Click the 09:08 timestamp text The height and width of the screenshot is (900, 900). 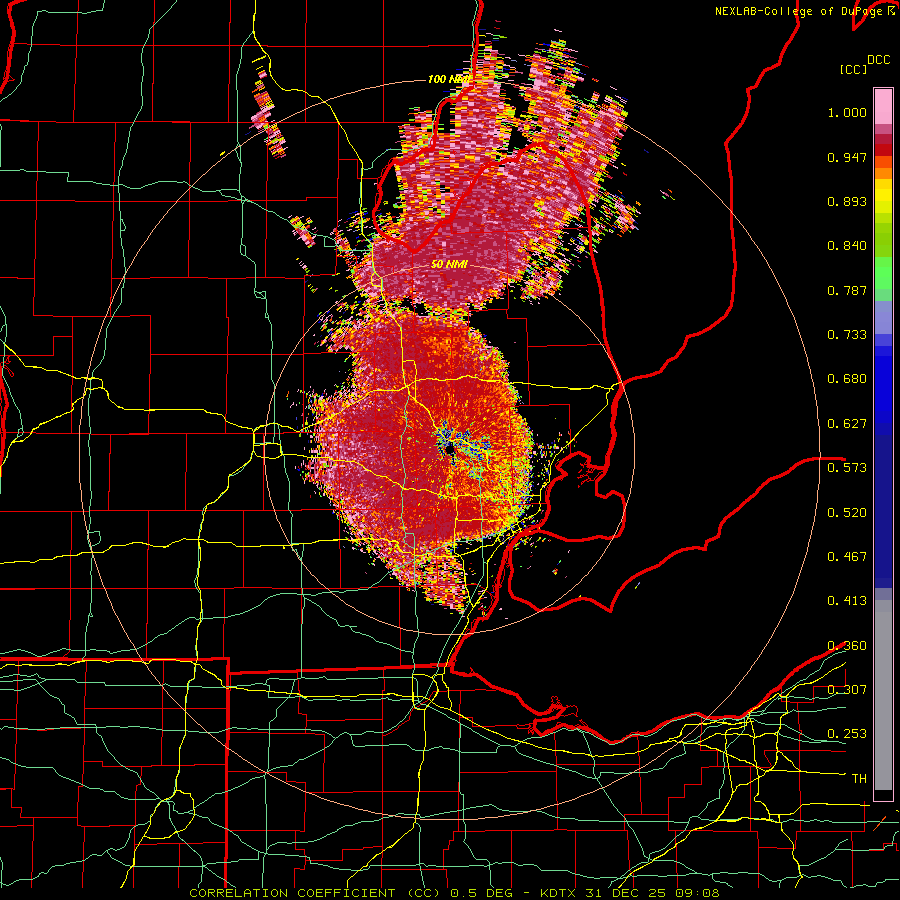698,893
